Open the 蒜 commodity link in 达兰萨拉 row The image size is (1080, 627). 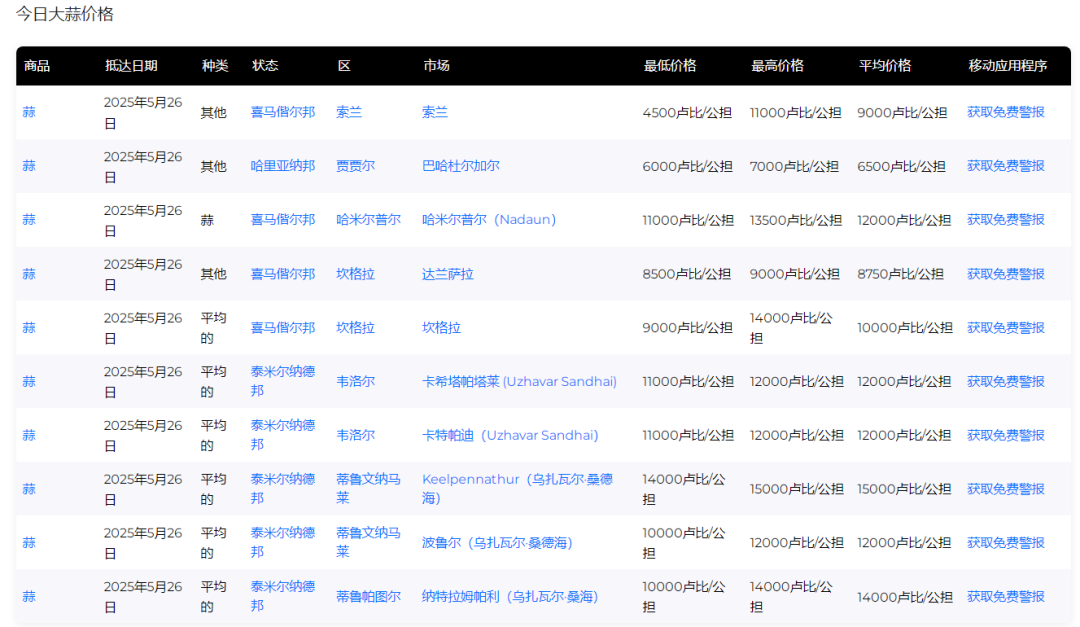[x=29, y=274]
